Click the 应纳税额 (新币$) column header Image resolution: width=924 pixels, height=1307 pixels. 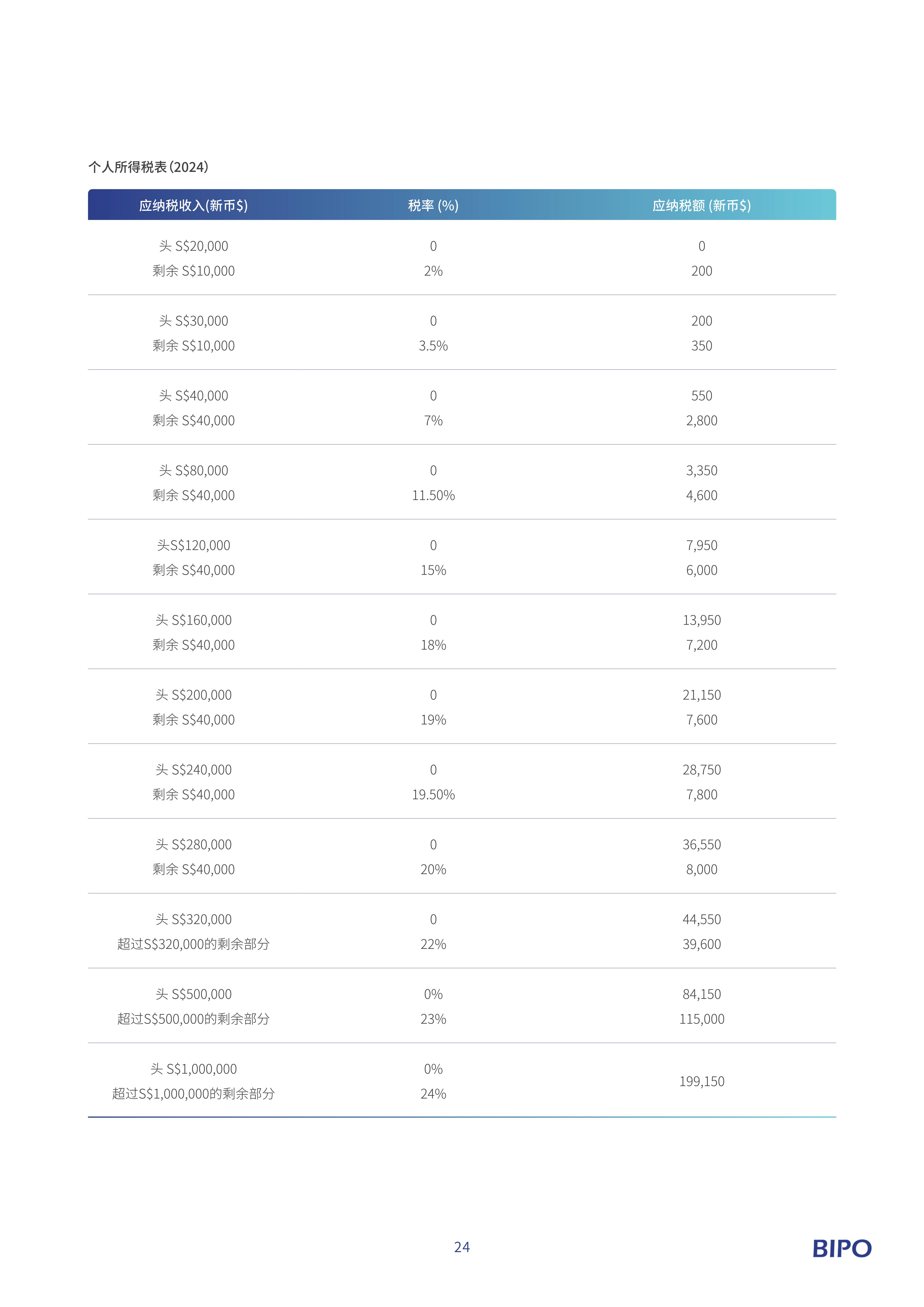click(x=701, y=206)
